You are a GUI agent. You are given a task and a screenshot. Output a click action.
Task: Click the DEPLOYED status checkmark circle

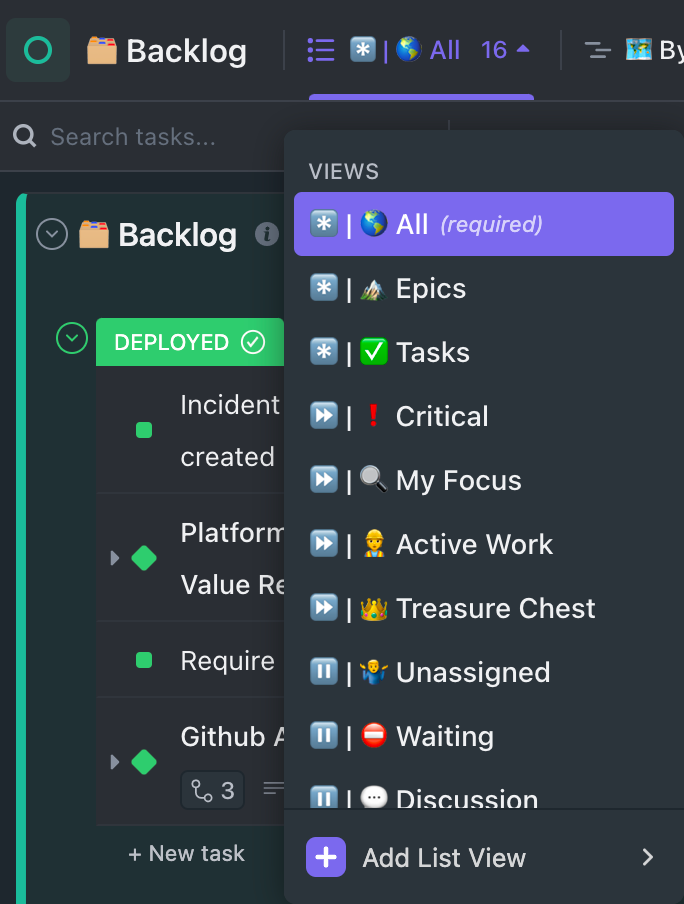point(254,342)
